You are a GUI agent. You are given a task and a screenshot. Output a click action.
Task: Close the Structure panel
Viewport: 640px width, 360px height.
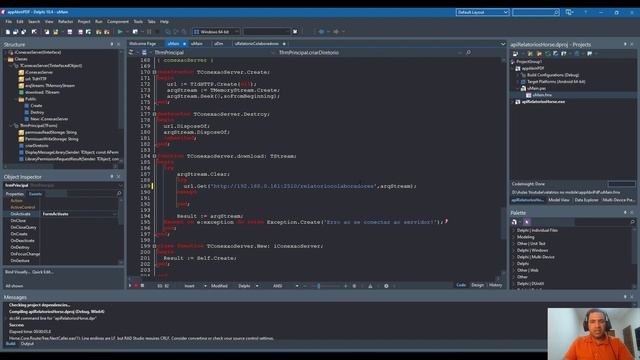119,44
